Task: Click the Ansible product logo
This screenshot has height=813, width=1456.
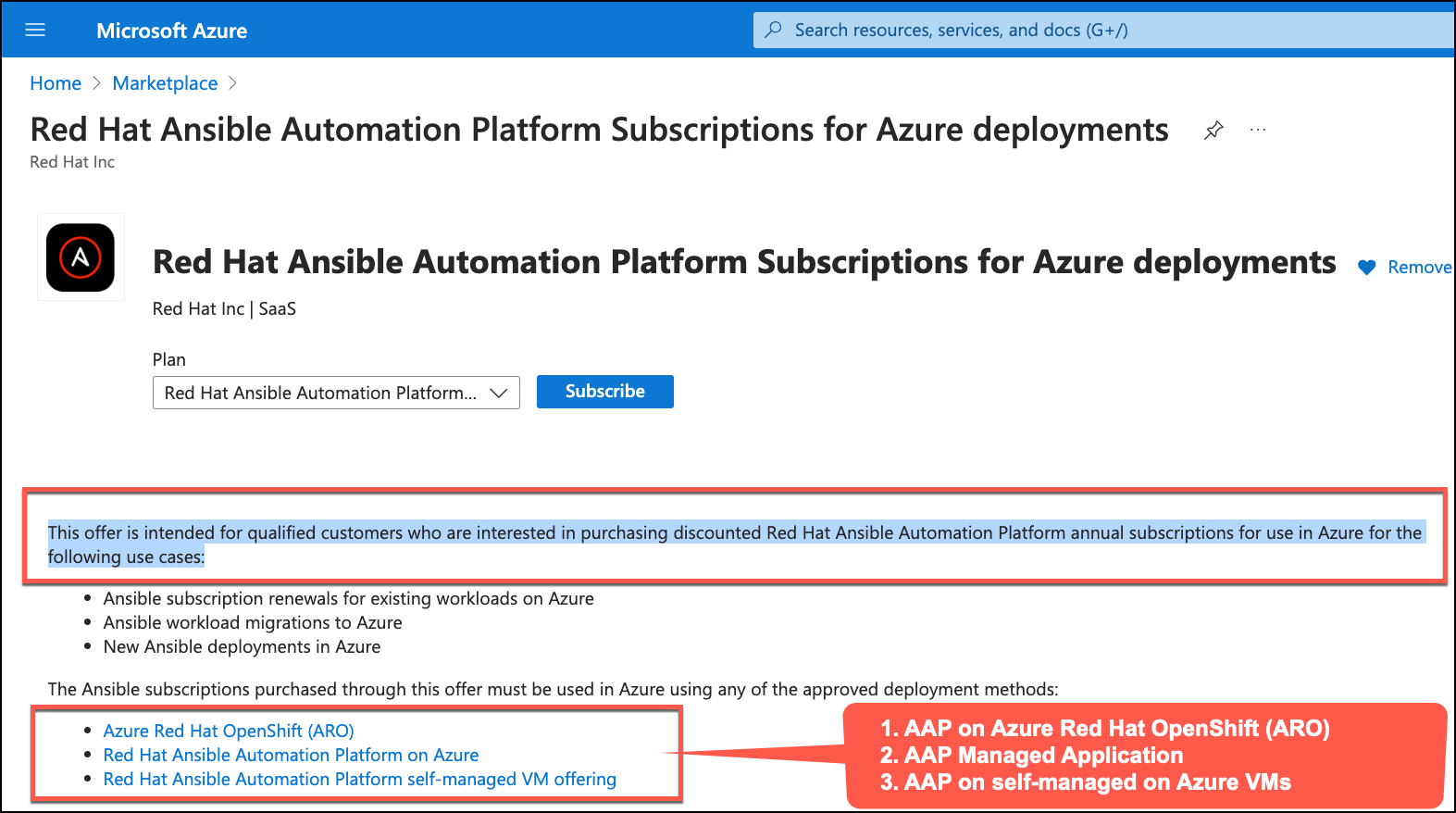Action: (81, 257)
